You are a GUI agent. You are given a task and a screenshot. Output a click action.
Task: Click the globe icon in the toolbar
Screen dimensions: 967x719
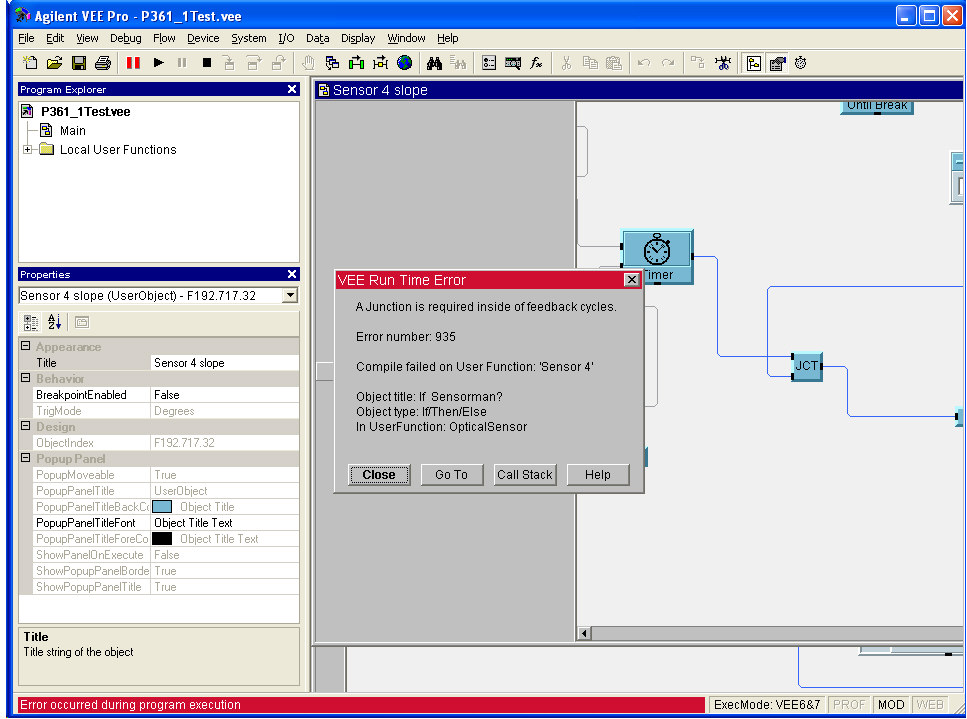(x=404, y=63)
